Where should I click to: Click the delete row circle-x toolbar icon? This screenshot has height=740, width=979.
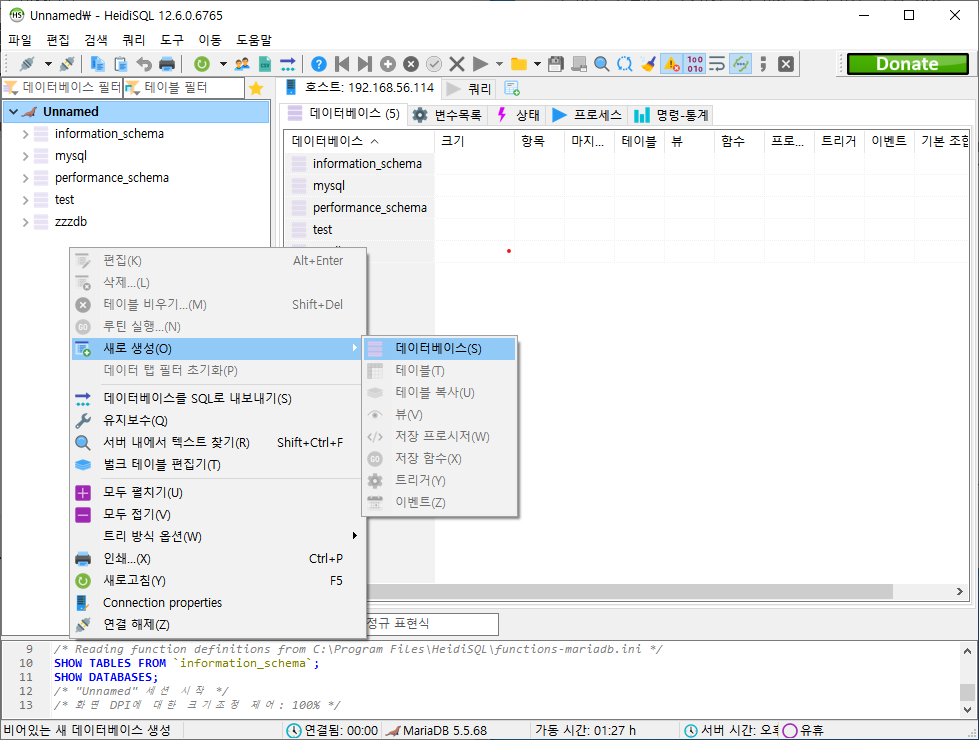tap(411, 64)
